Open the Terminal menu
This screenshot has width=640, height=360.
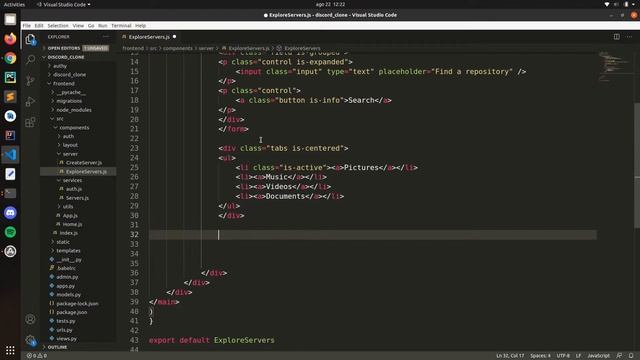(121, 25)
